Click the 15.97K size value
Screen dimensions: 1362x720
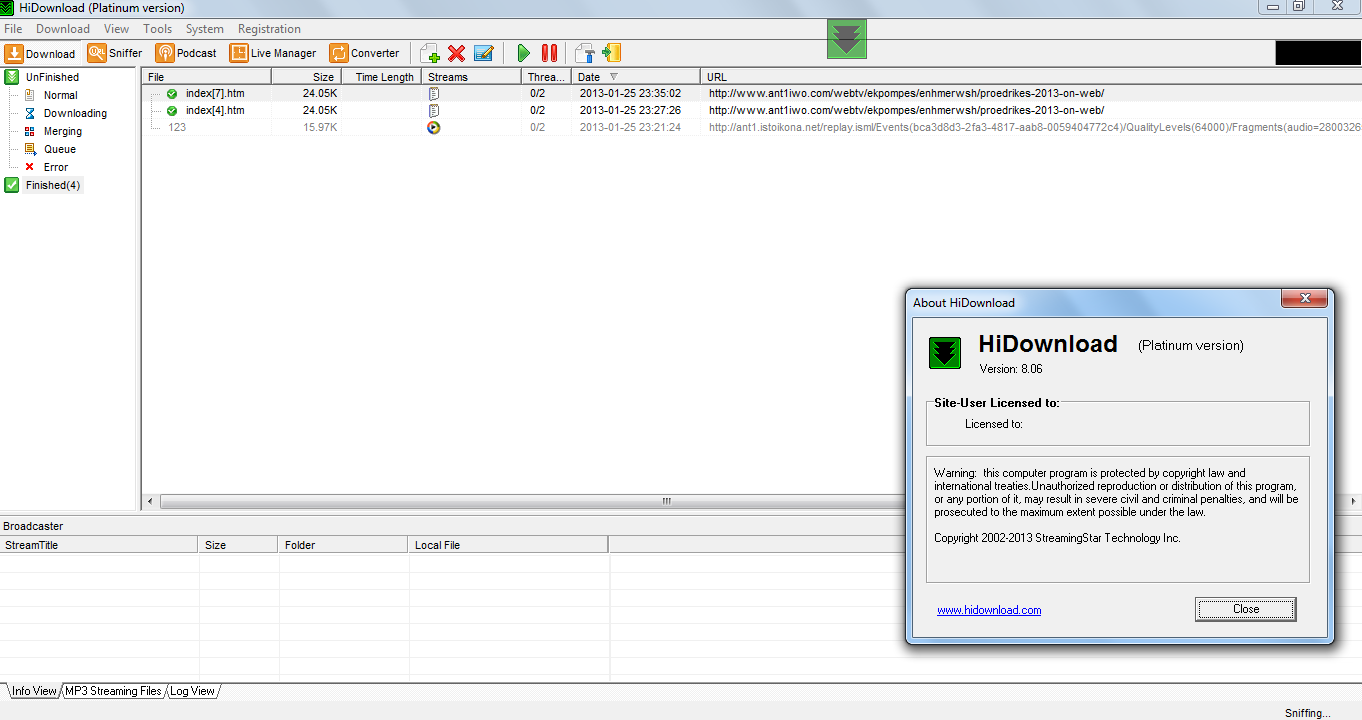pyautogui.click(x=320, y=128)
